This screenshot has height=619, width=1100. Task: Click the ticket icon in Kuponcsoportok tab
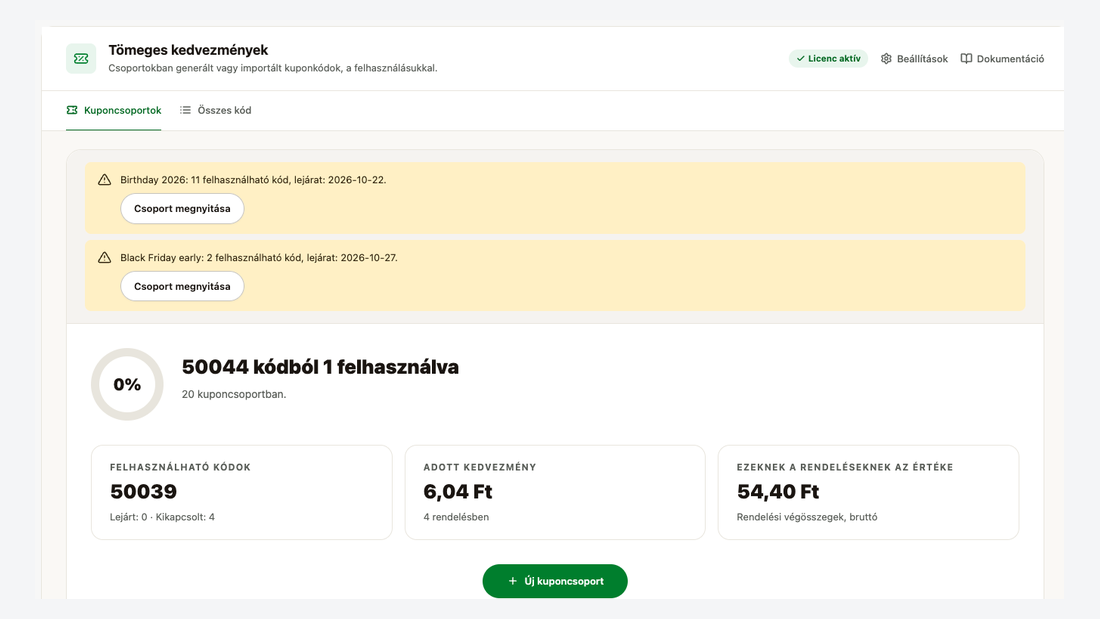point(72,110)
